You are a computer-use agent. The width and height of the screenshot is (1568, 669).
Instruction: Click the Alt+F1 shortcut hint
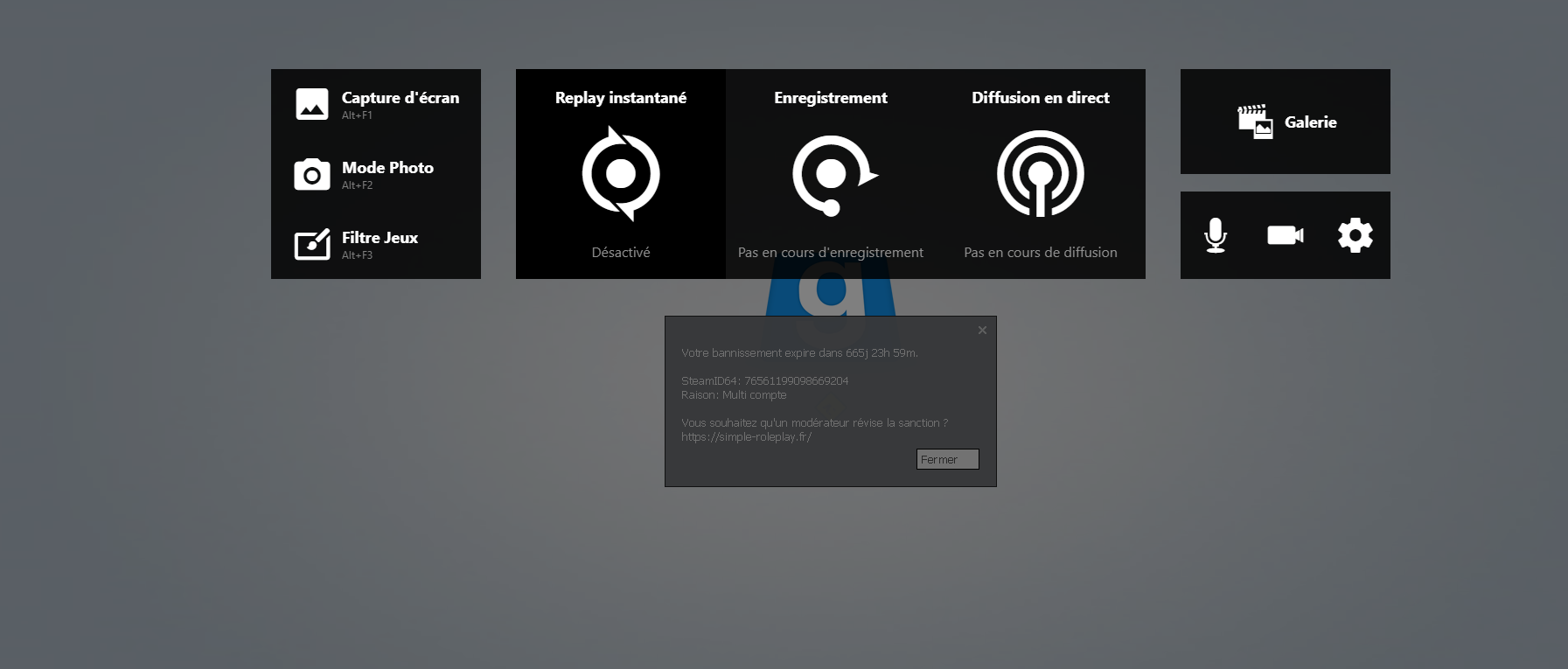(357, 115)
